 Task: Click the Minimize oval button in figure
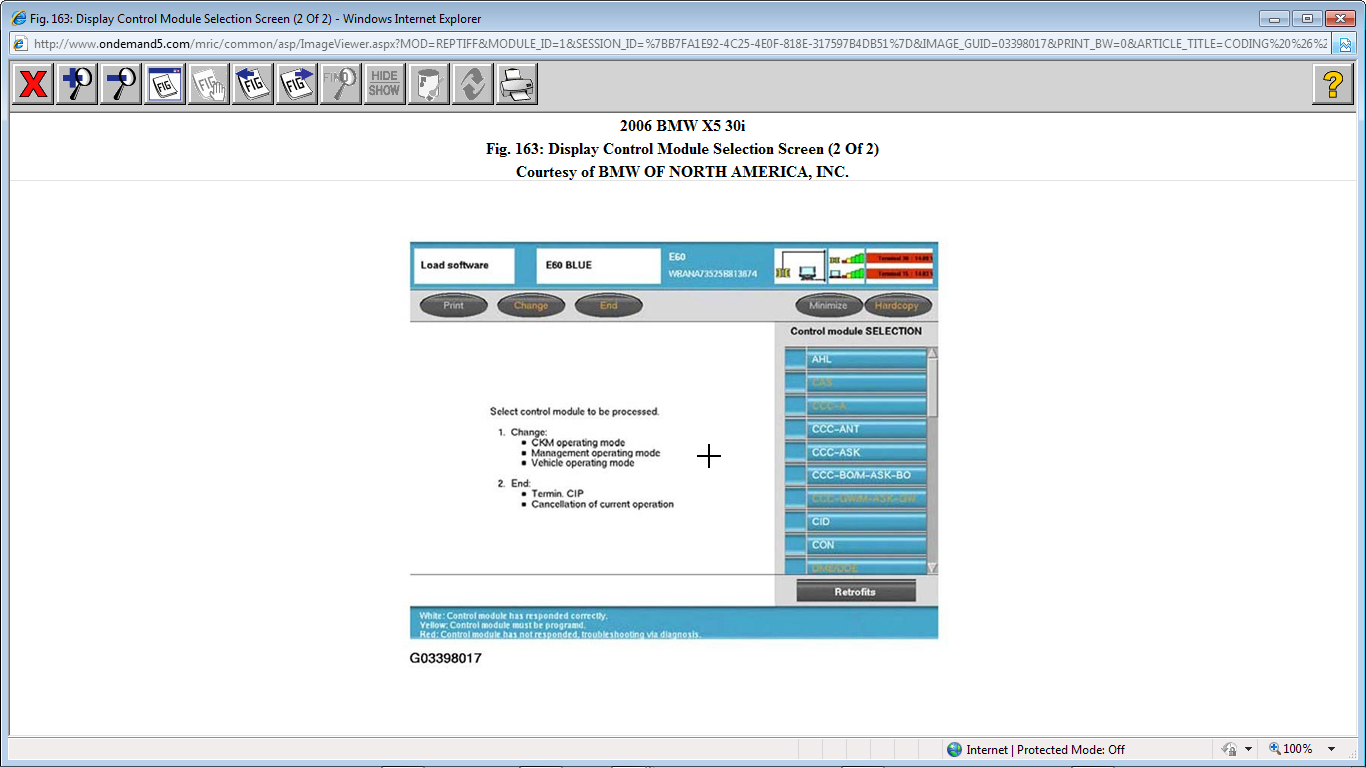click(828, 305)
